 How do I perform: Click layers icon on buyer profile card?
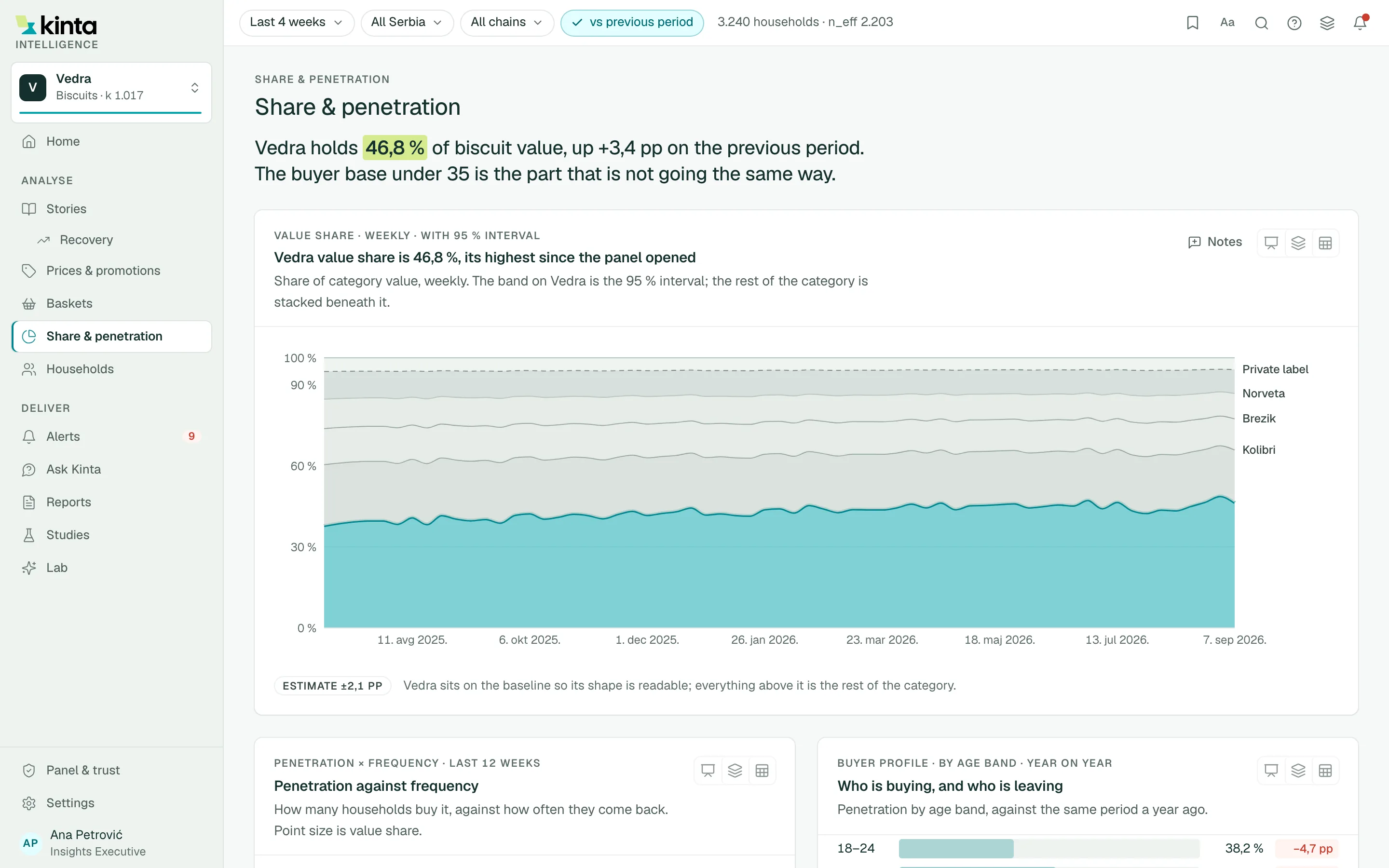click(x=1298, y=771)
